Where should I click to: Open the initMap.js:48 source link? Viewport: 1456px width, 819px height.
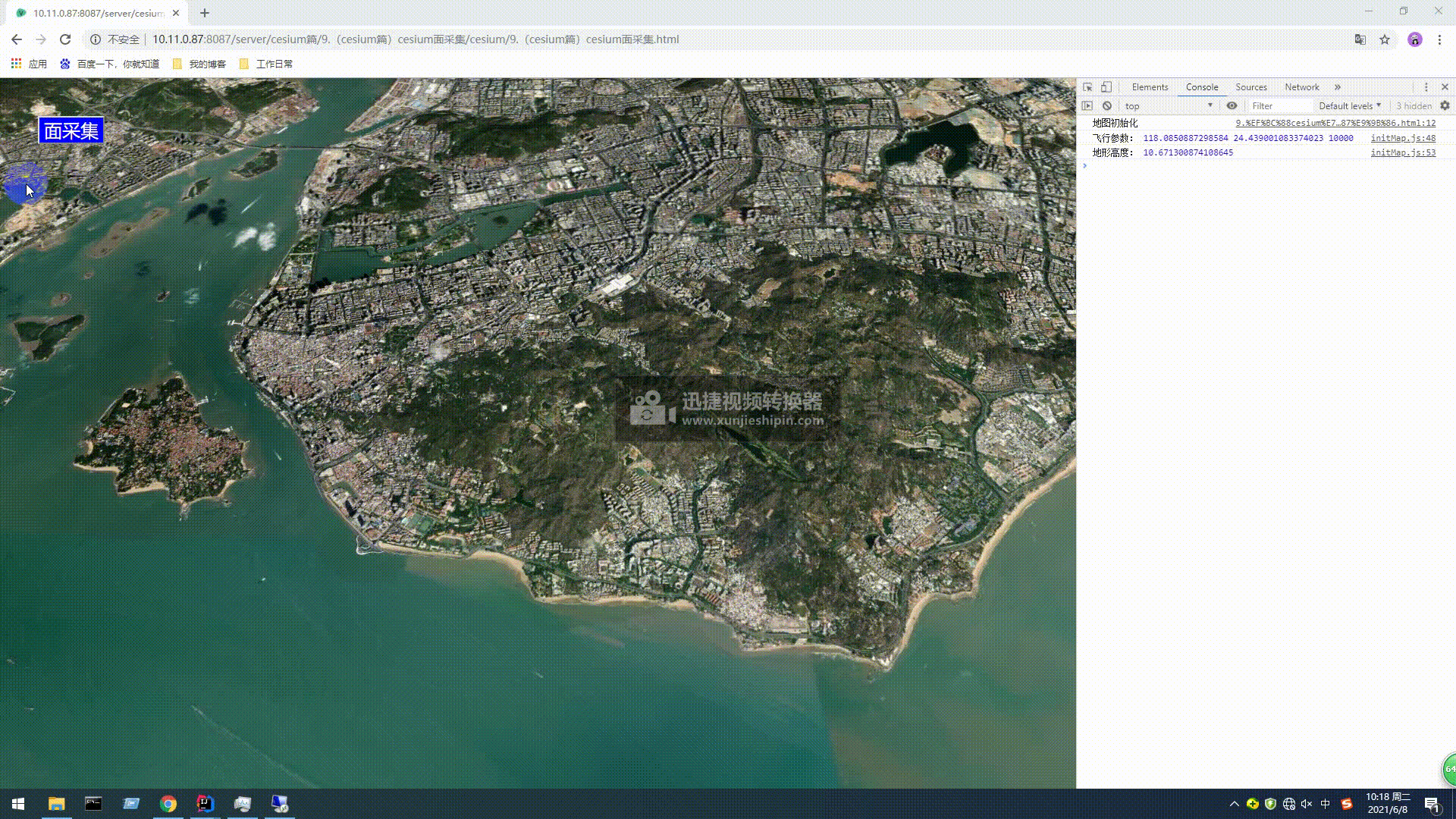click(x=1403, y=138)
